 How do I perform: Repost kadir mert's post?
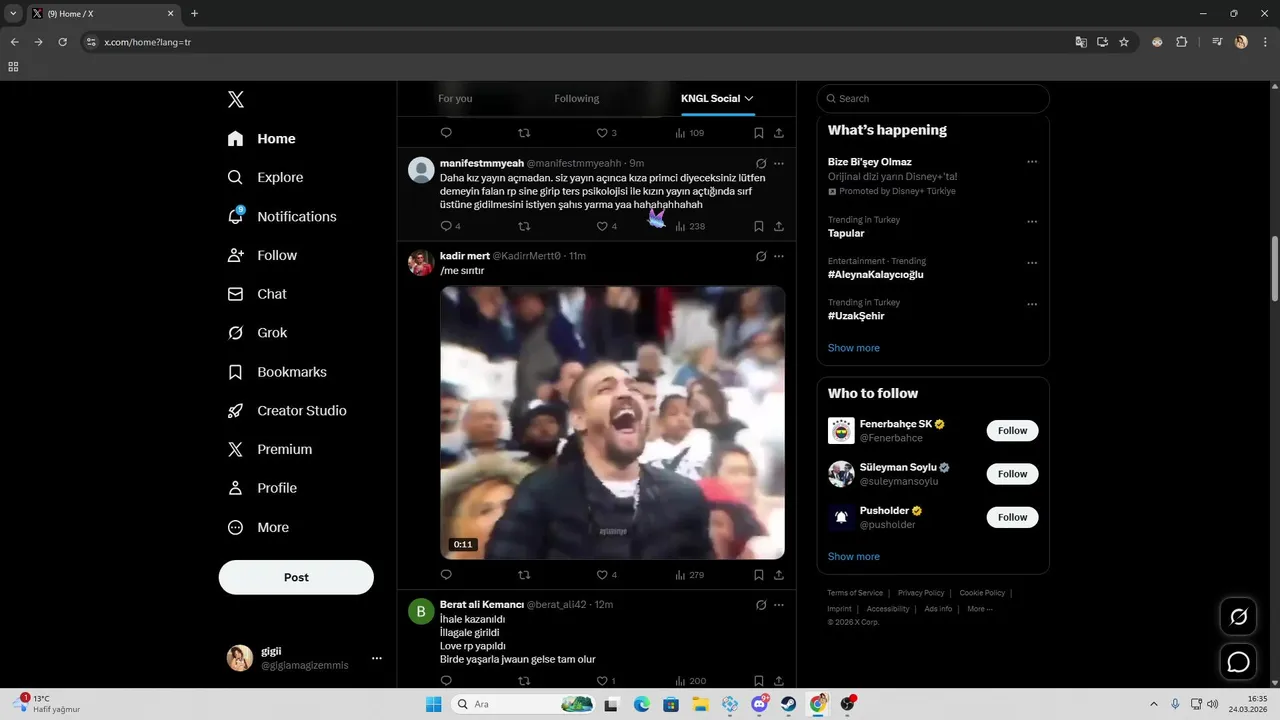click(524, 575)
